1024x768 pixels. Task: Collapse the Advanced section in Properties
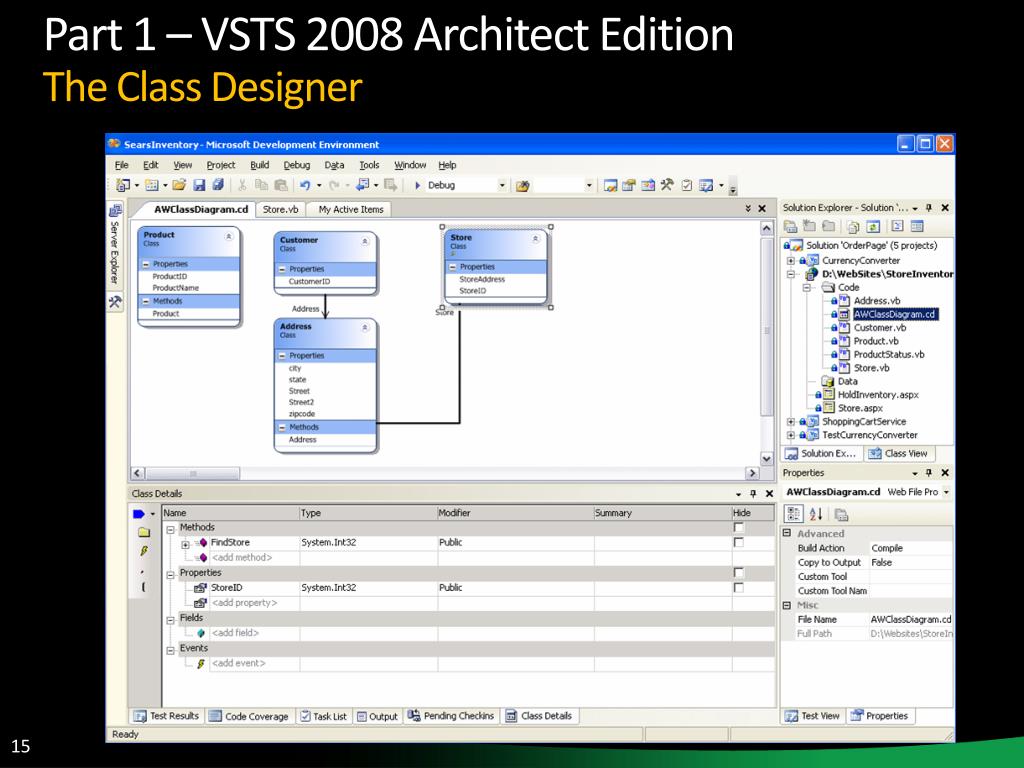click(787, 533)
